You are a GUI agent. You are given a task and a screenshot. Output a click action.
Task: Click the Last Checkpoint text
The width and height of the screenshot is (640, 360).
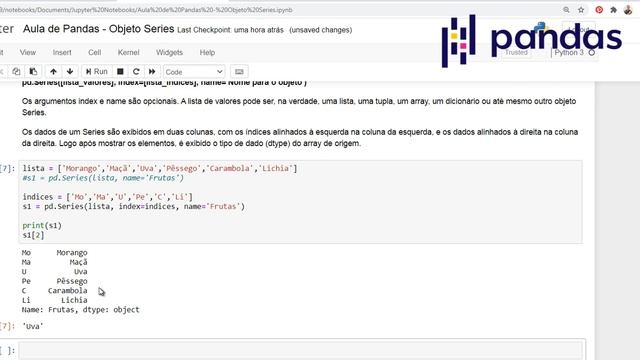click(230, 30)
